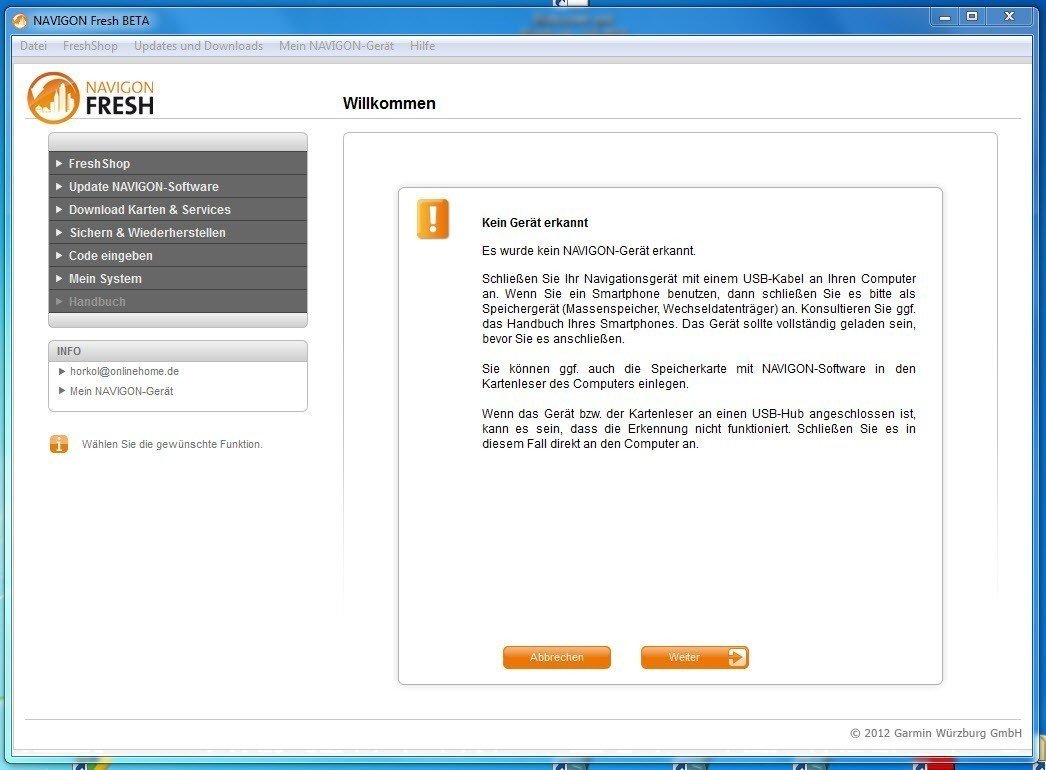Select Sichern & Wiederherstellen
The image size is (1046, 770).
(178, 233)
